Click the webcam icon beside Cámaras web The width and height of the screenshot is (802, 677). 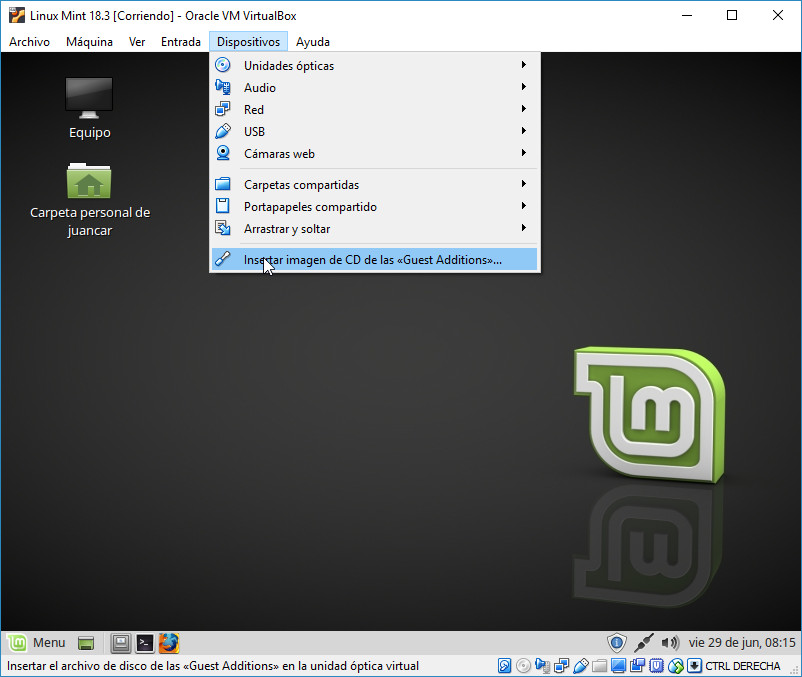point(222,153)
